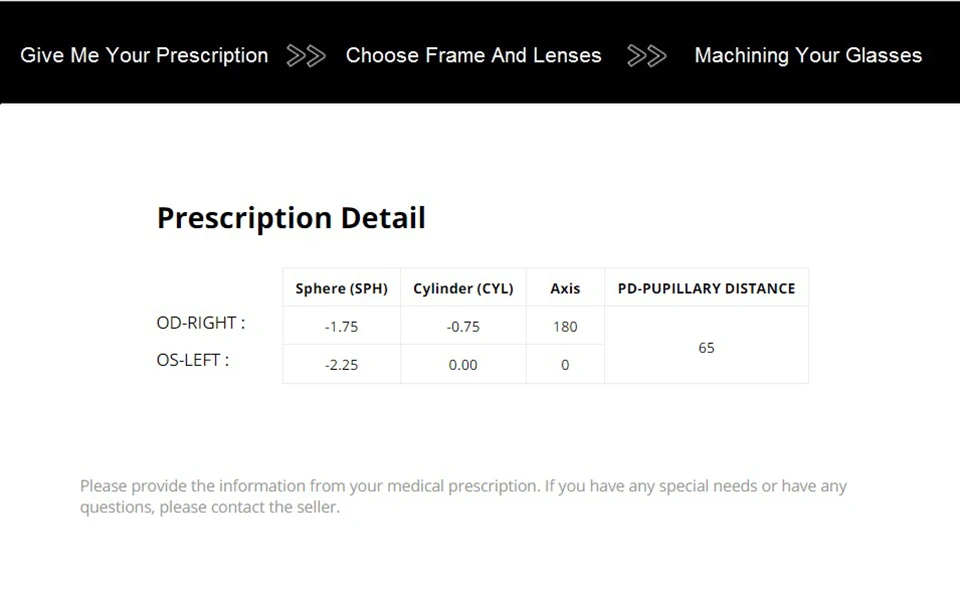Click the OD-RIGHT axis value 180
The width and height of the screenshot is (960, 596).
coord(565,327)
